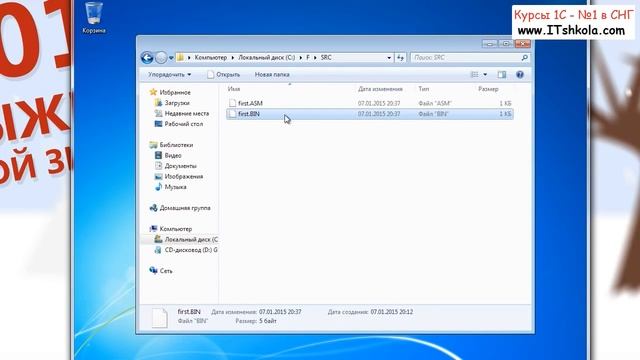The width and height of the screenshot is (640, 360).
Task: Select Избранное in navigation pane
Action: pyautogui.click(x=175, y=93)
